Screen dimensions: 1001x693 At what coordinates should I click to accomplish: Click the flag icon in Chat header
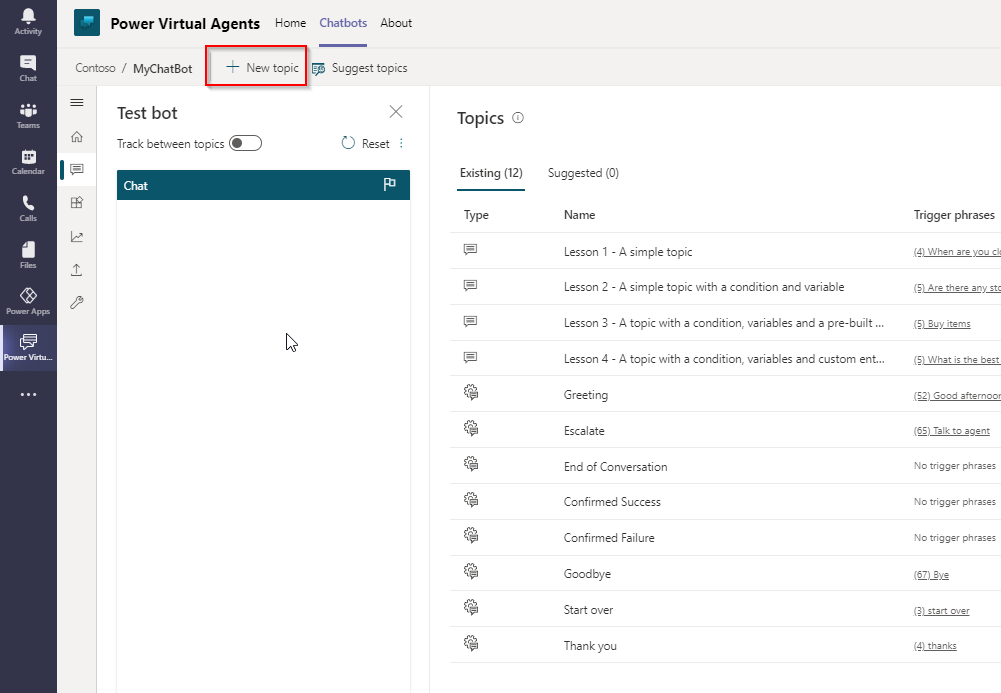(x=389, y=184)
